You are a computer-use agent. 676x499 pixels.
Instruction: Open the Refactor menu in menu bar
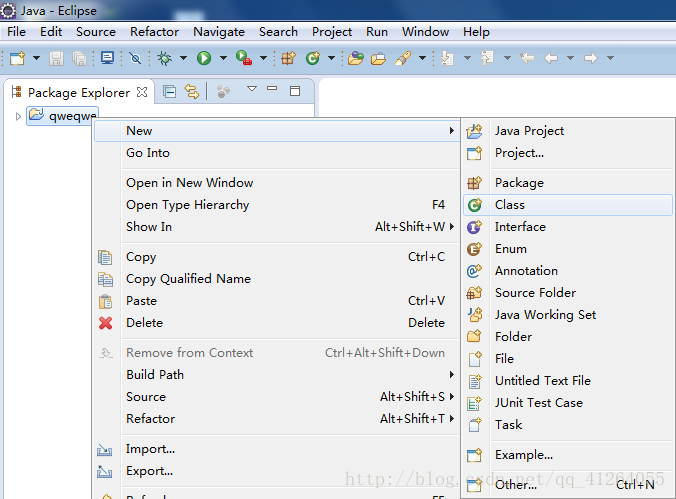pos(154,32)
